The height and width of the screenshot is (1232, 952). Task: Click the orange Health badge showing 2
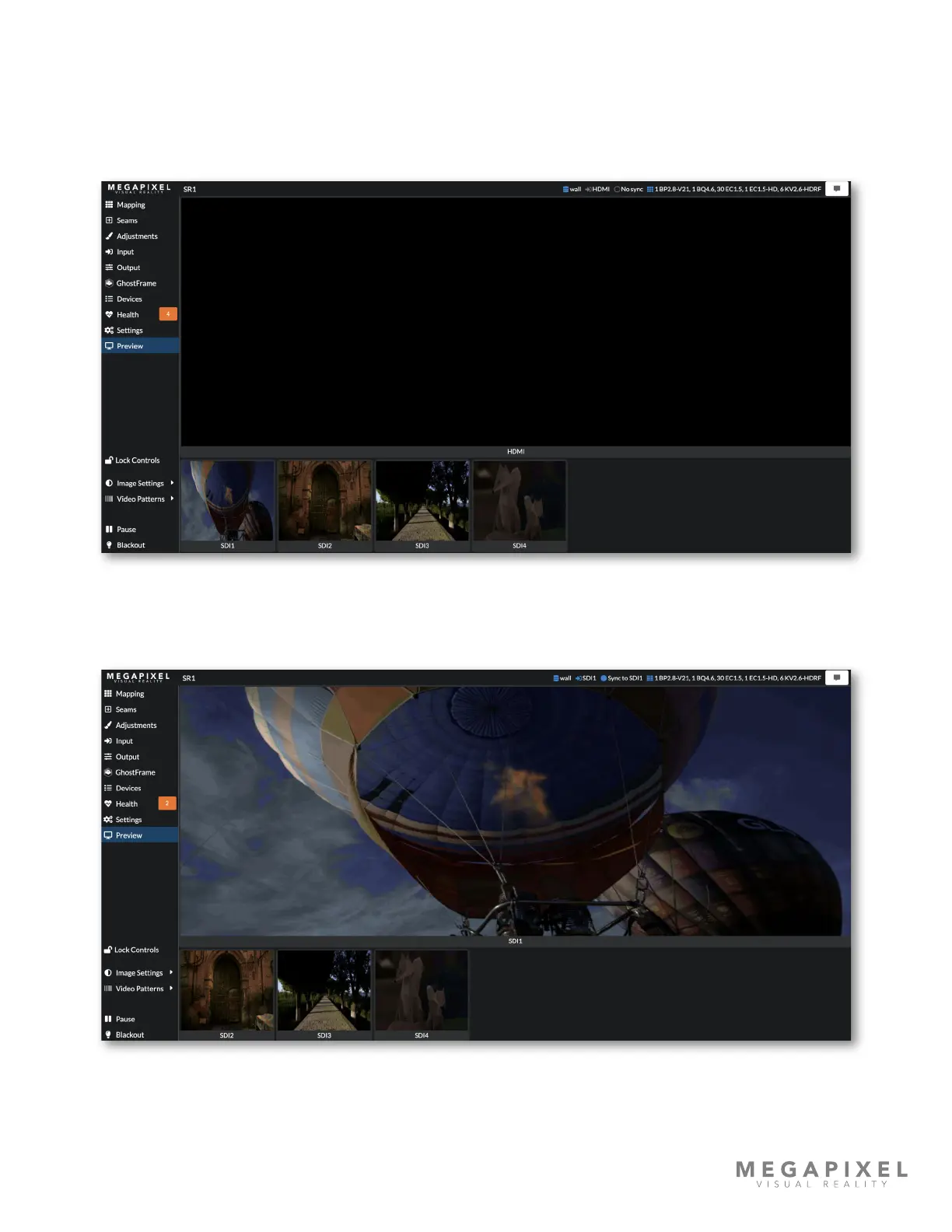pyautogui.click(x=167, y=803)
